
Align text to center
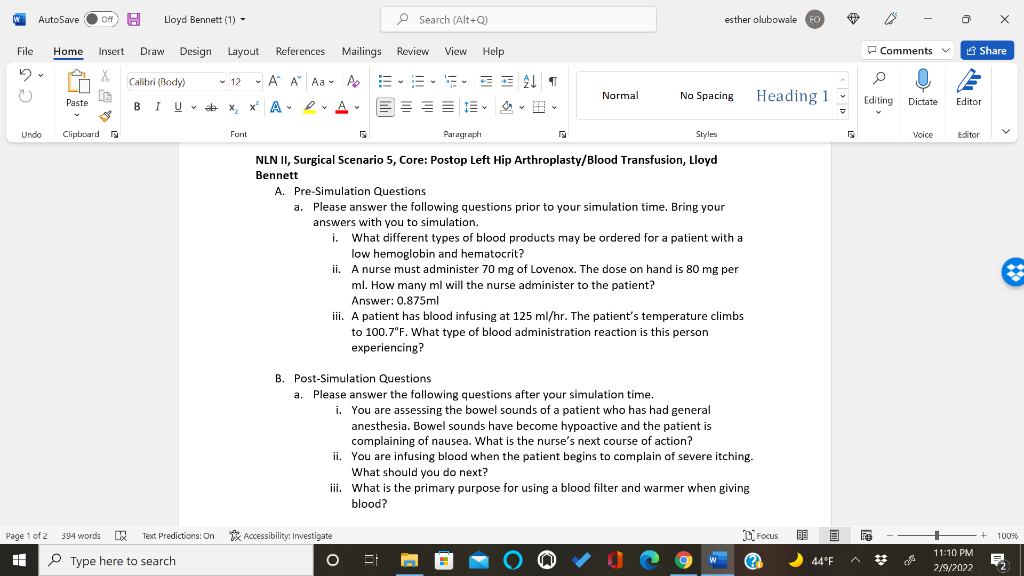[406, 107]
